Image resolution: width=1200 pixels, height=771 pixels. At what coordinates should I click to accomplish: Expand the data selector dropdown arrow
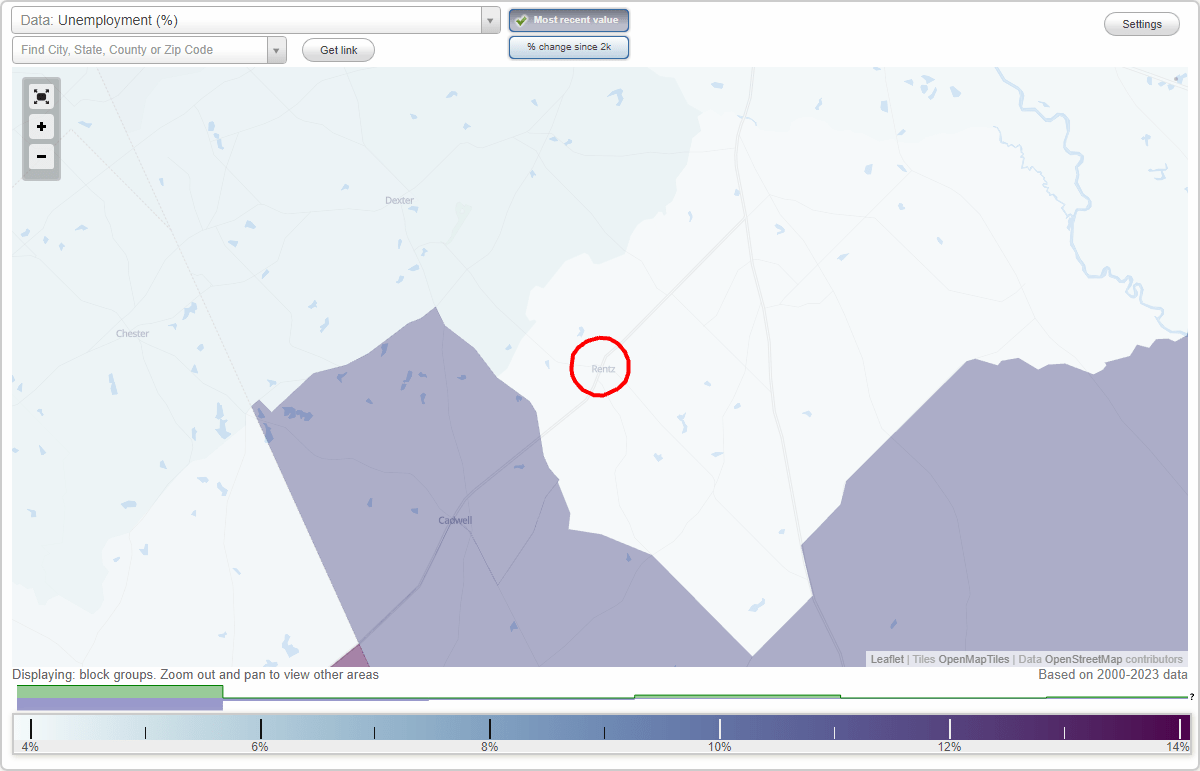point(490,20)
